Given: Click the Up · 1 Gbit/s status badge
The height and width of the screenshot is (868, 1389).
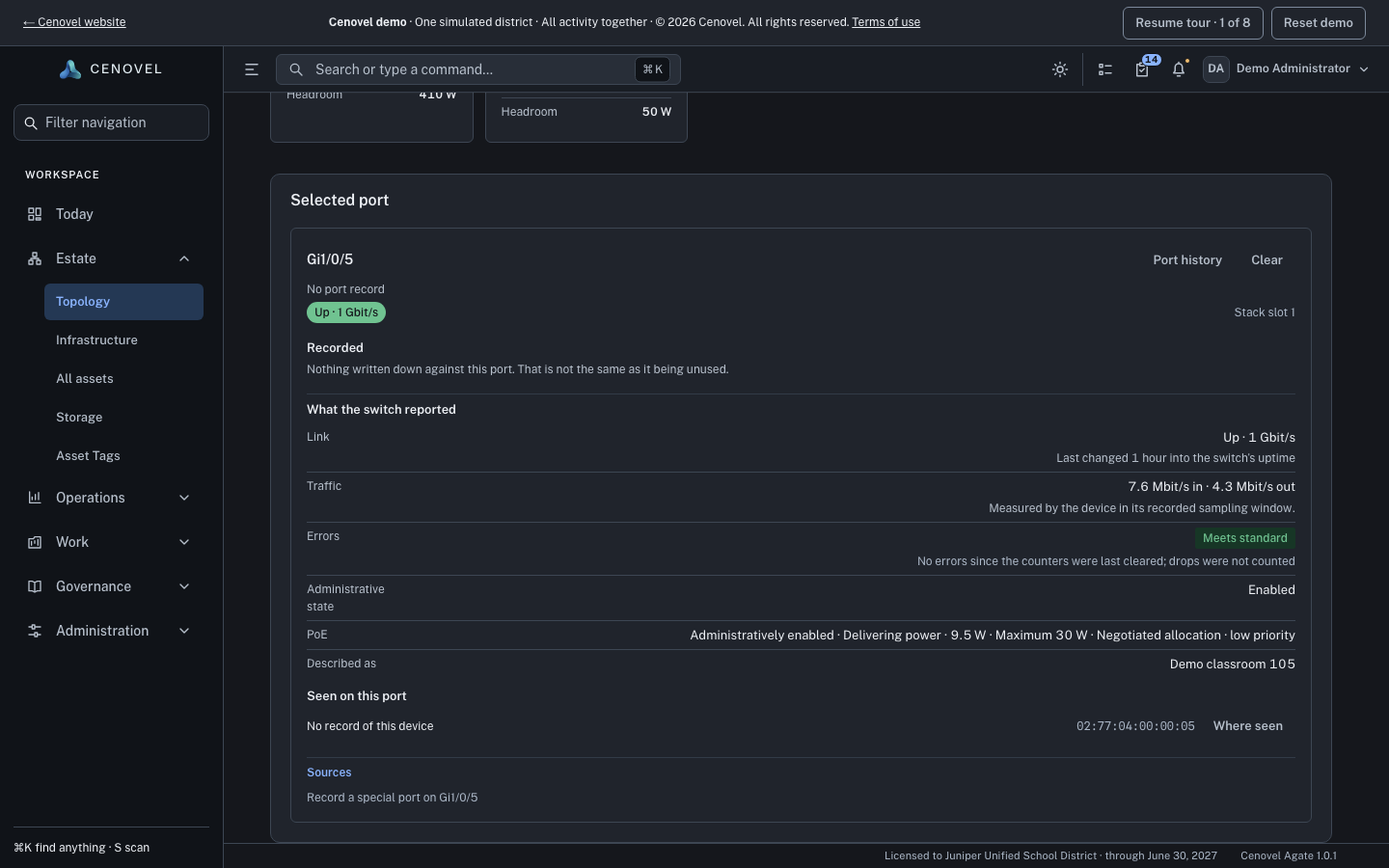Looking at the screenshot, I should 346,312.
